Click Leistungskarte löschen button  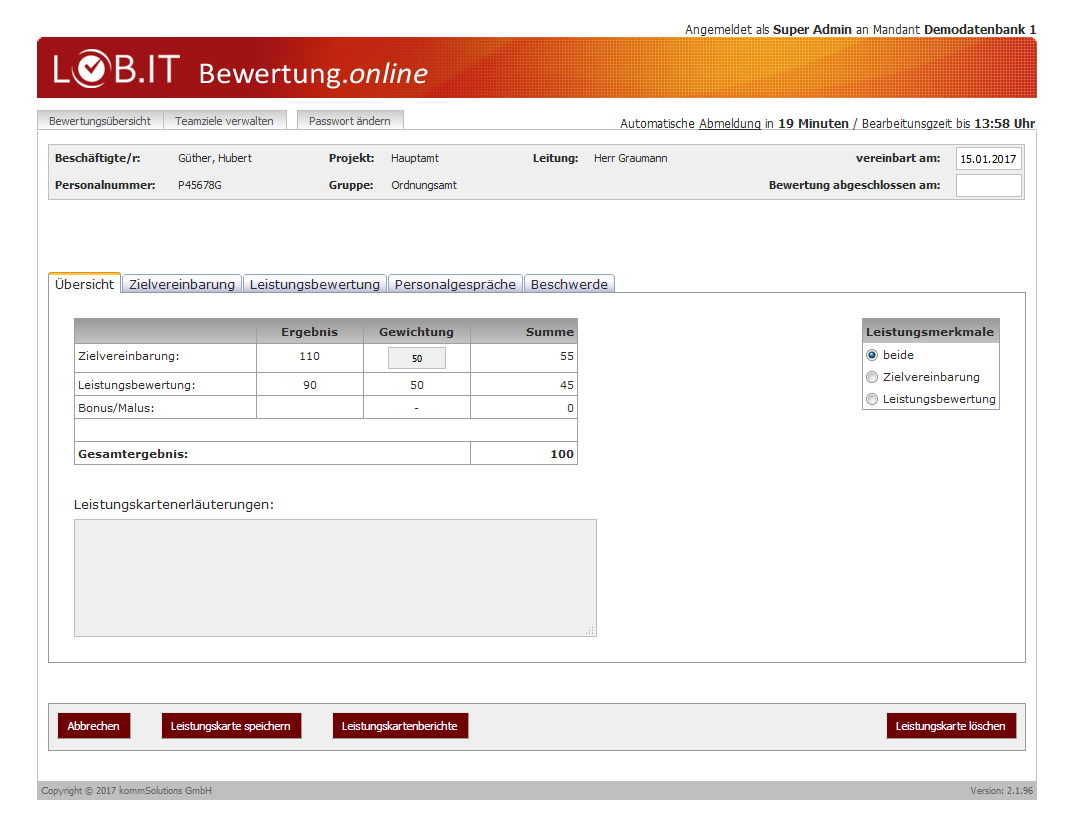[x=951, y=726]
